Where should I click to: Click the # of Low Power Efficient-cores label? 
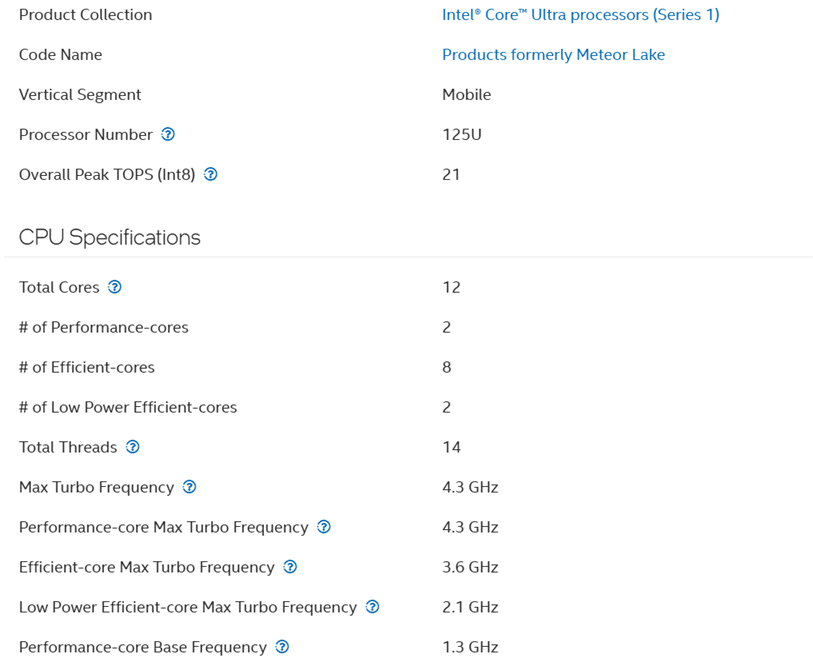point(128,407)
